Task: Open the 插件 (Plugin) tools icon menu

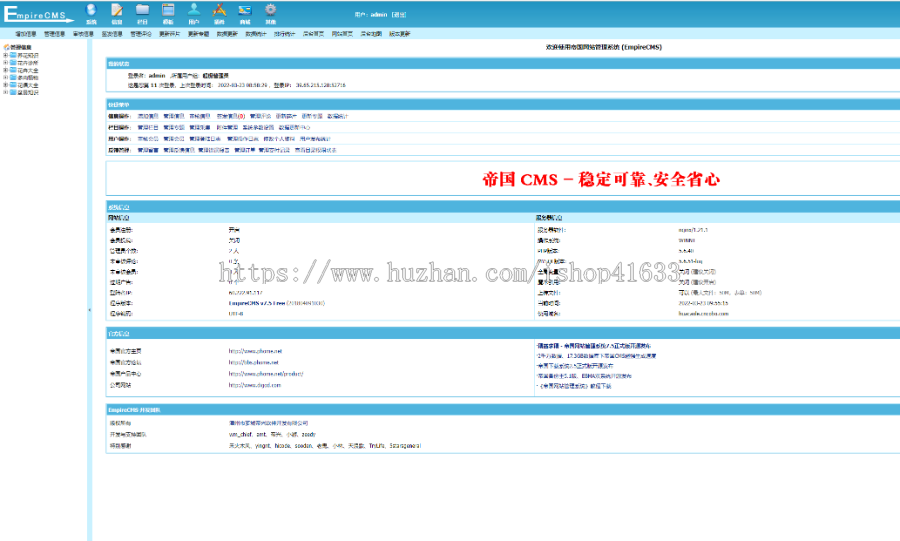Action: [219, 13]
